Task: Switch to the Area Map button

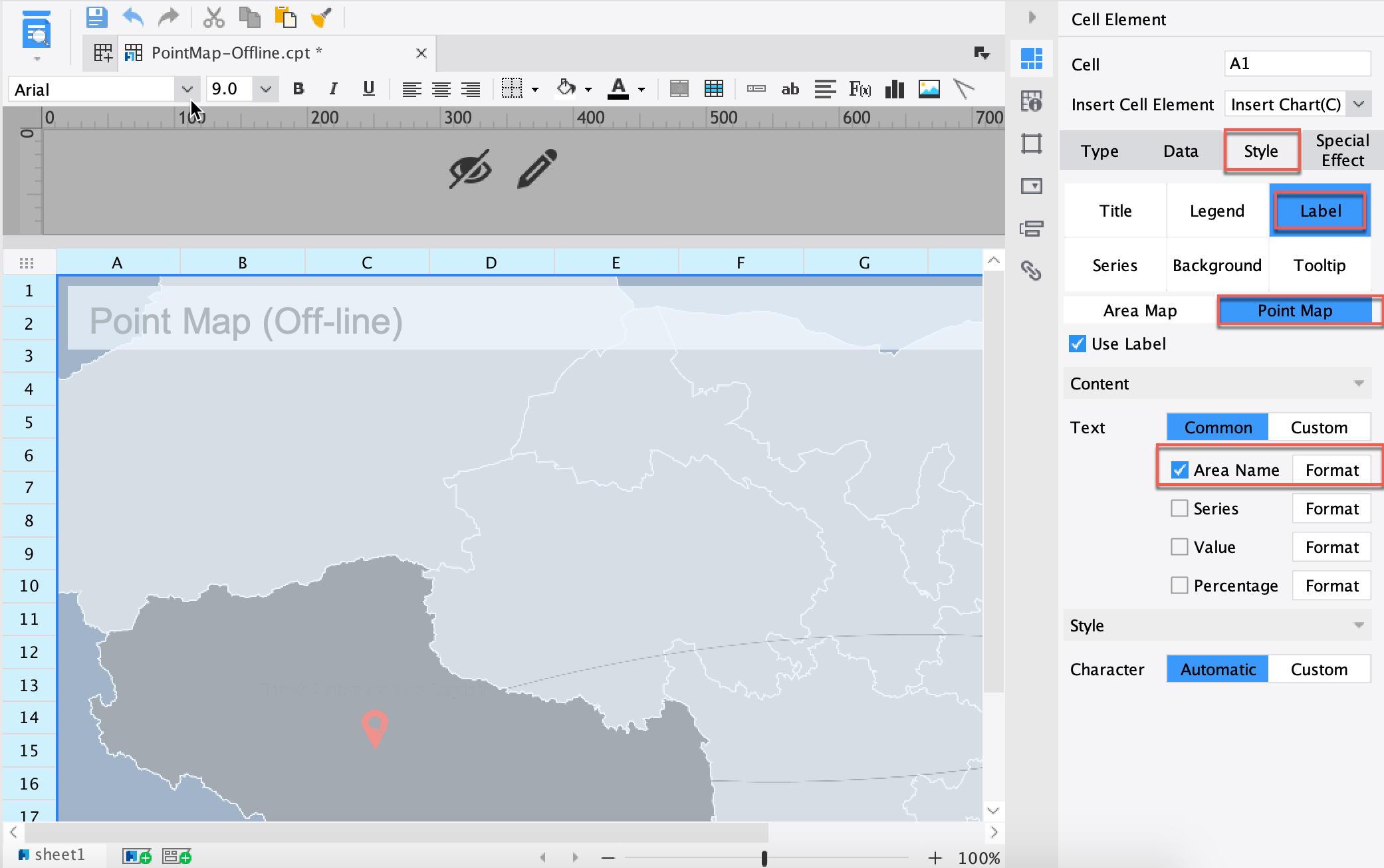Action: tap(1140, 310)
